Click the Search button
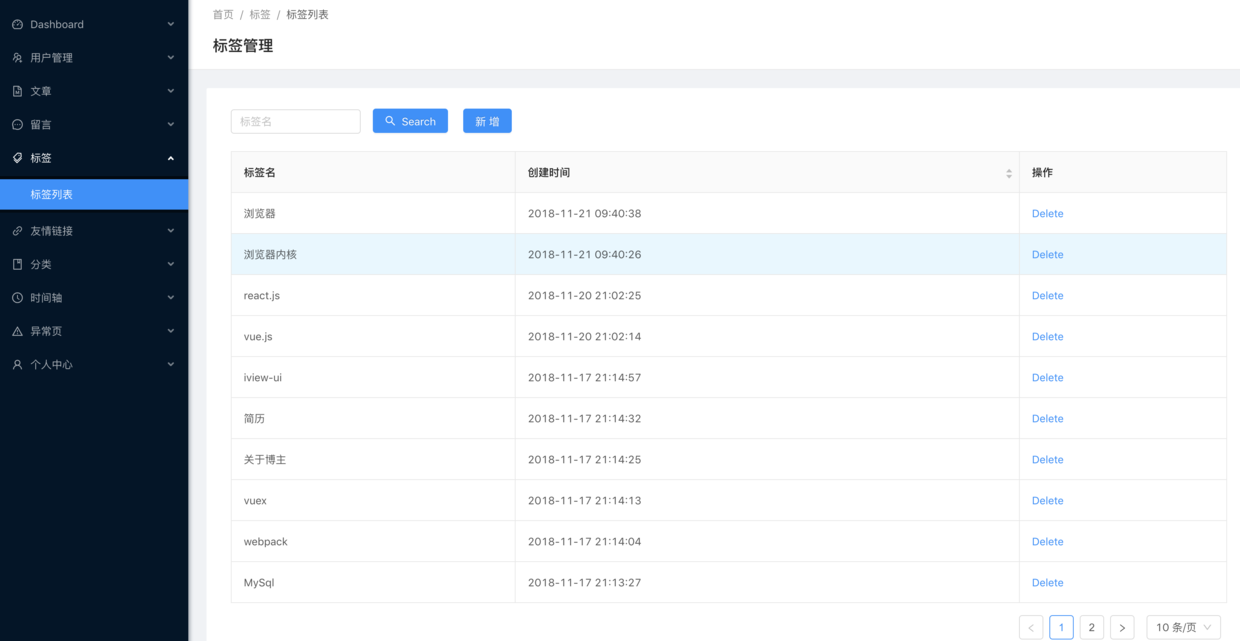The width and height of the screenshot is (1240, 641). tap(410, 121)
